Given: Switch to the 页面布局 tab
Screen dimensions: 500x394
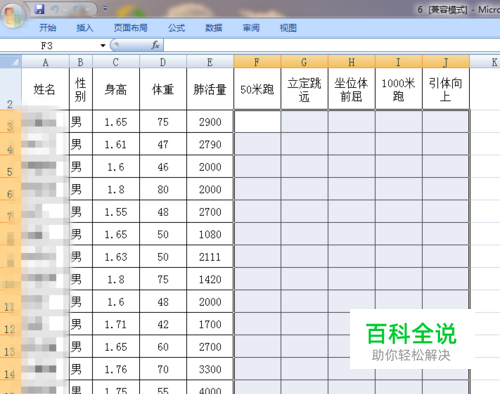Looking at the screenshot, I should [x=130, y=28].
